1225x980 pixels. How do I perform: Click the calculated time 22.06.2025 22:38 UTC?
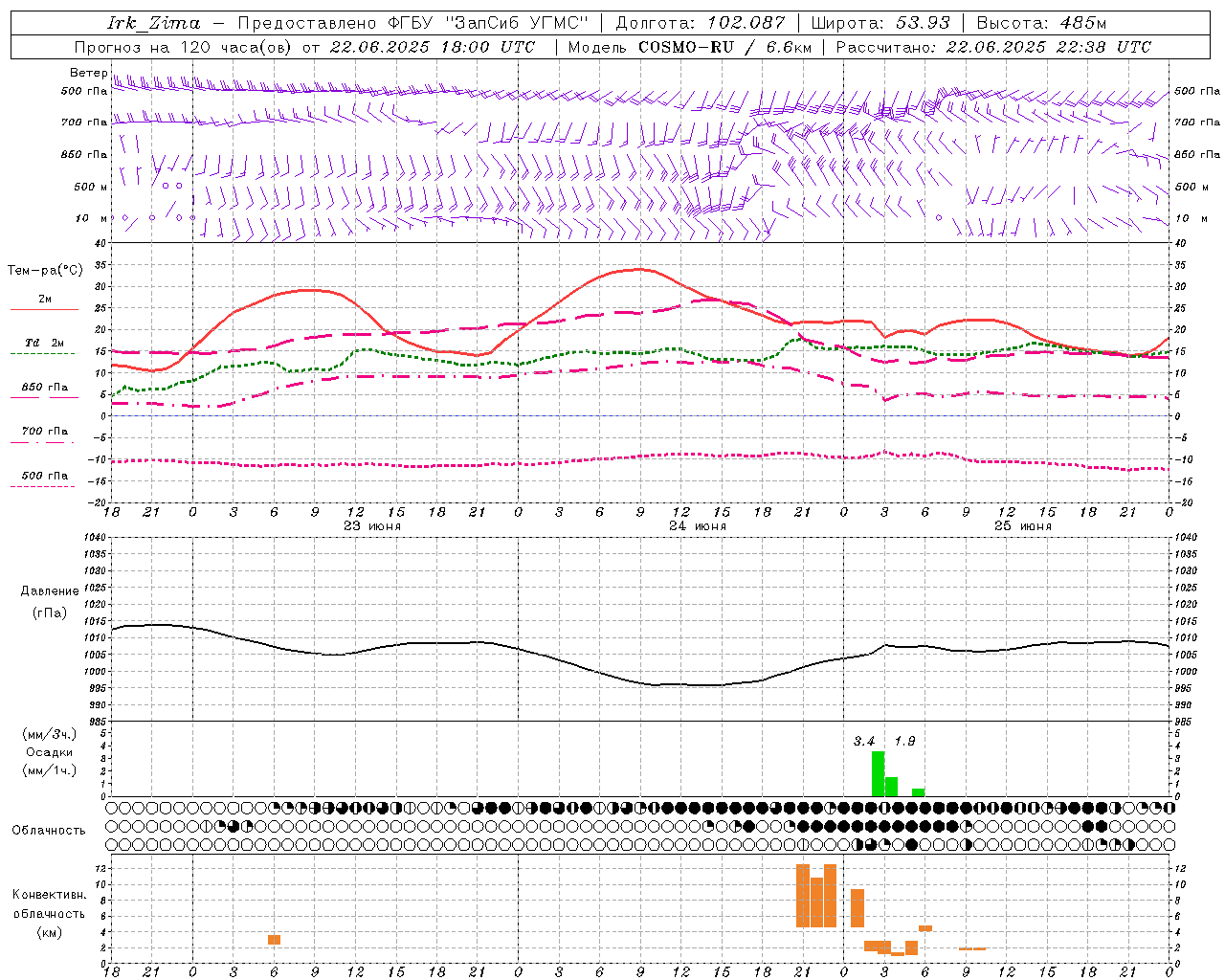[1048, 47]
